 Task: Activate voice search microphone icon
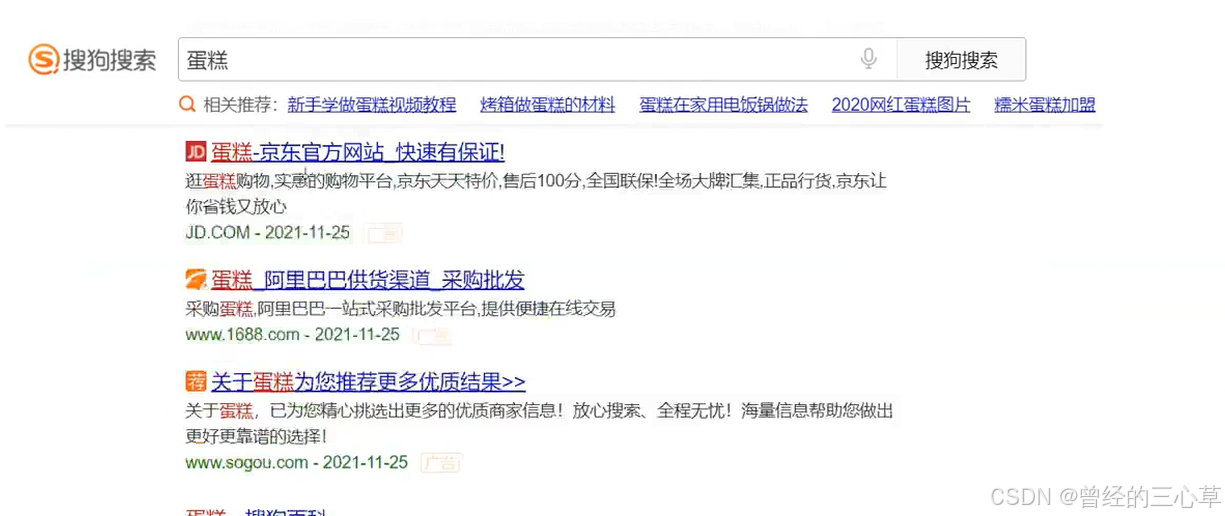click(868, 59)
